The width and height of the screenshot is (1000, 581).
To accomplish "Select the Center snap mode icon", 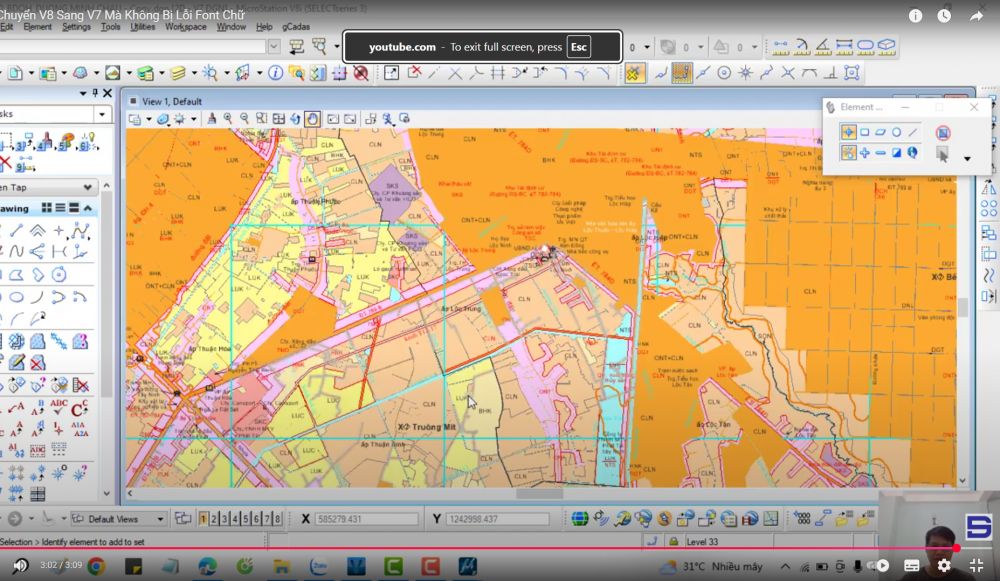I will tap(724, 73).
